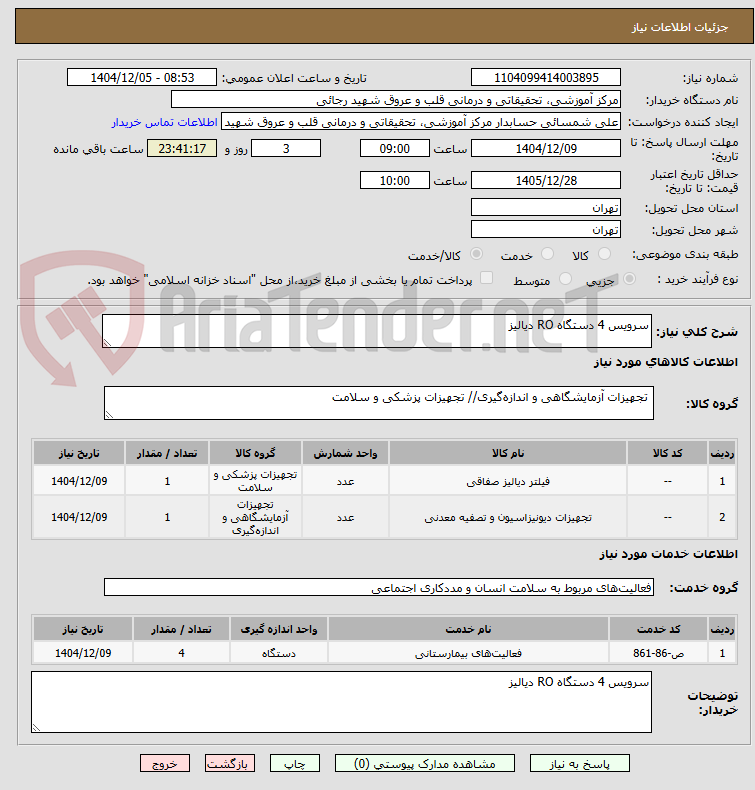Screen dimensions: 755x790
Task: Click the دستگاه unit cell
Action: click(x=279, y=653)
